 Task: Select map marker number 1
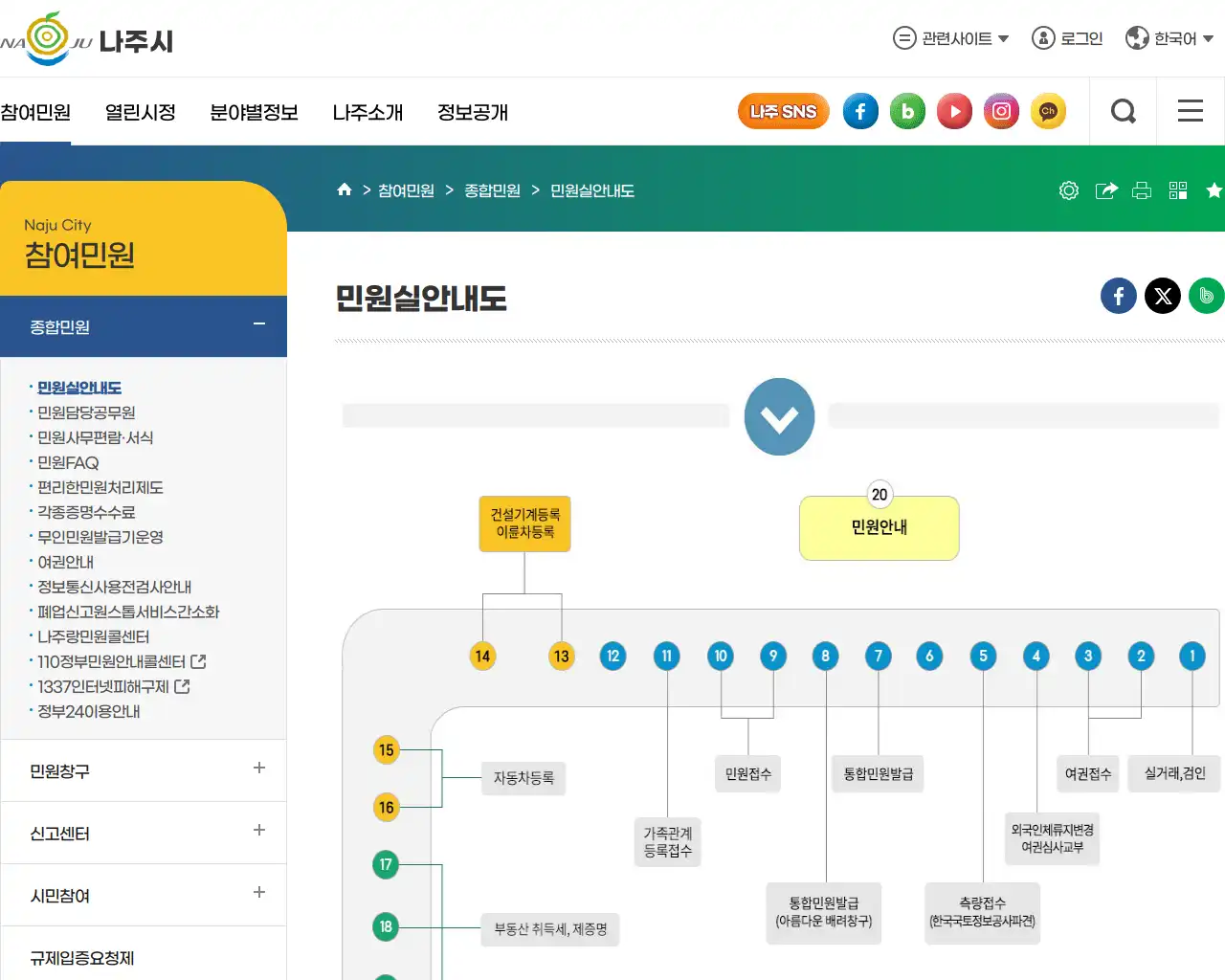[1192, 657]
